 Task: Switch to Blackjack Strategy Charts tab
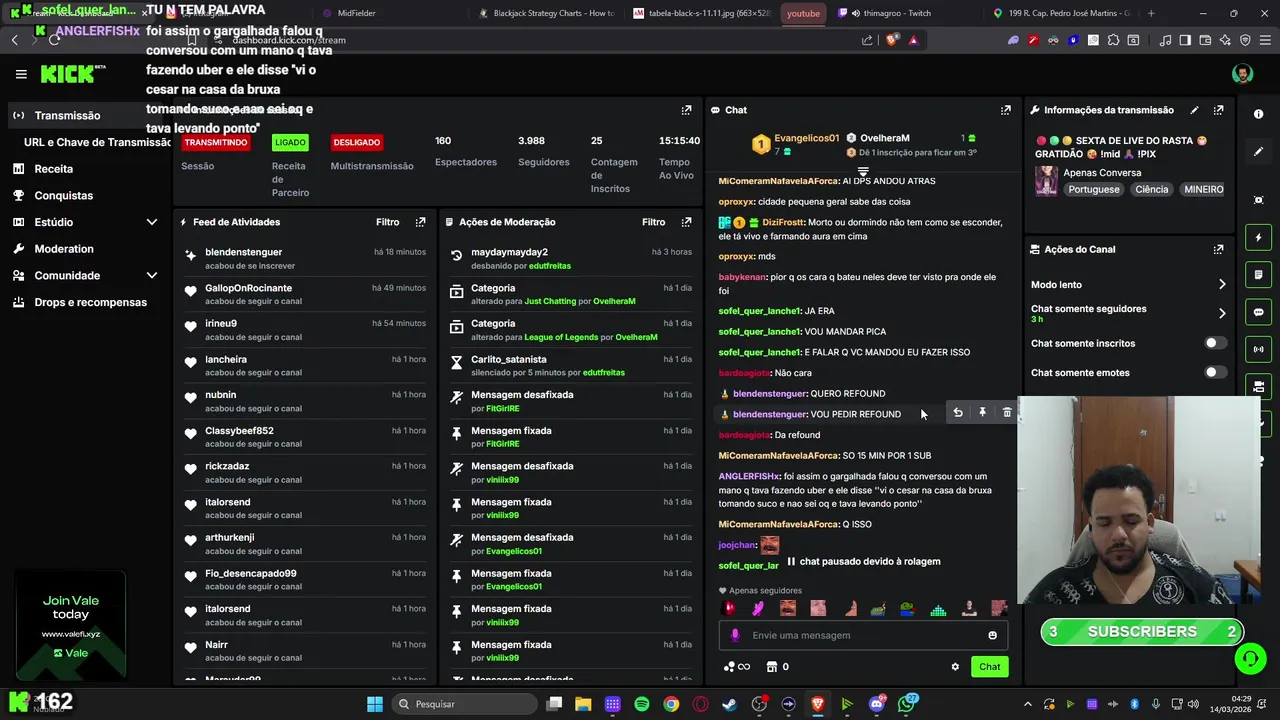coord(548,13)
